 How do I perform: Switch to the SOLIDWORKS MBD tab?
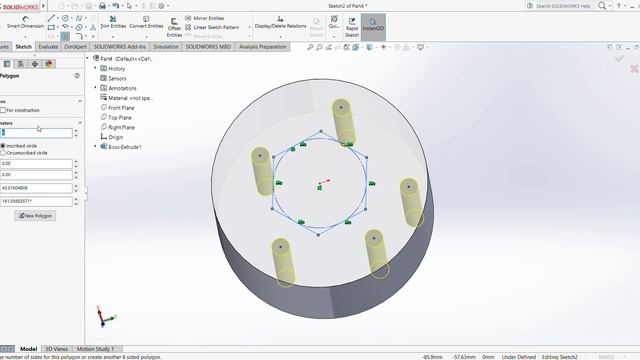point(208,47)
